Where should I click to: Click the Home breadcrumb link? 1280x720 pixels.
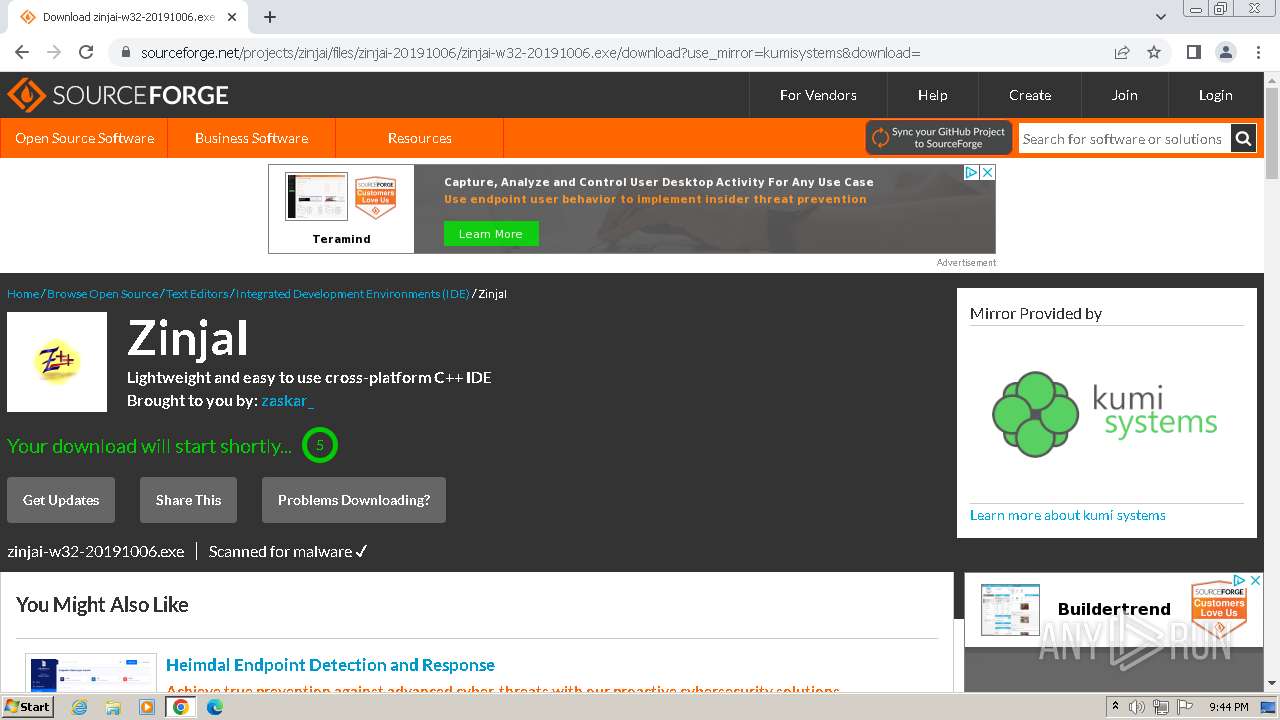(23, 294)
